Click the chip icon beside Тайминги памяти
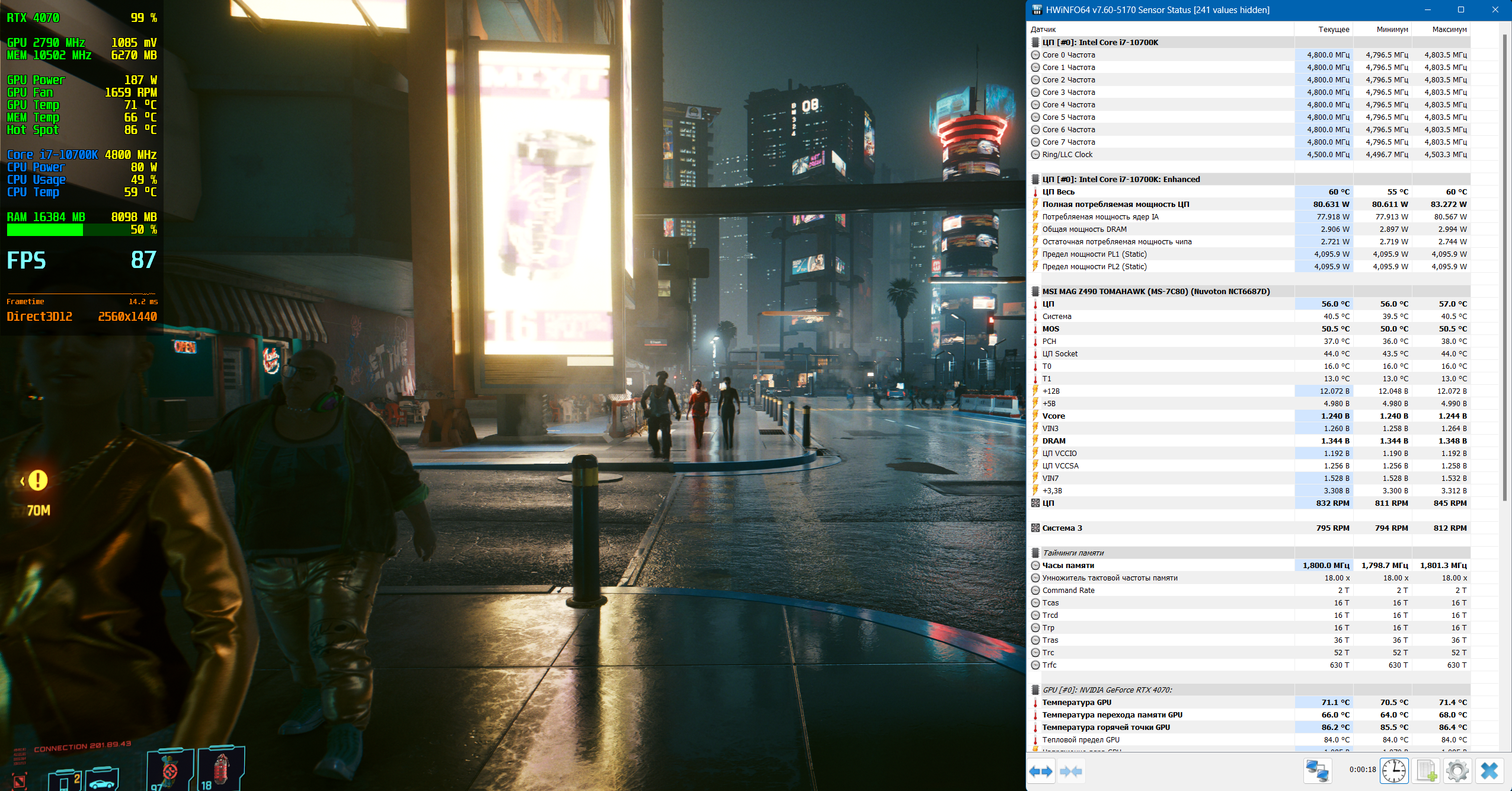The height and width of the screenshot is (791, 1512). tap(1035, 553)
